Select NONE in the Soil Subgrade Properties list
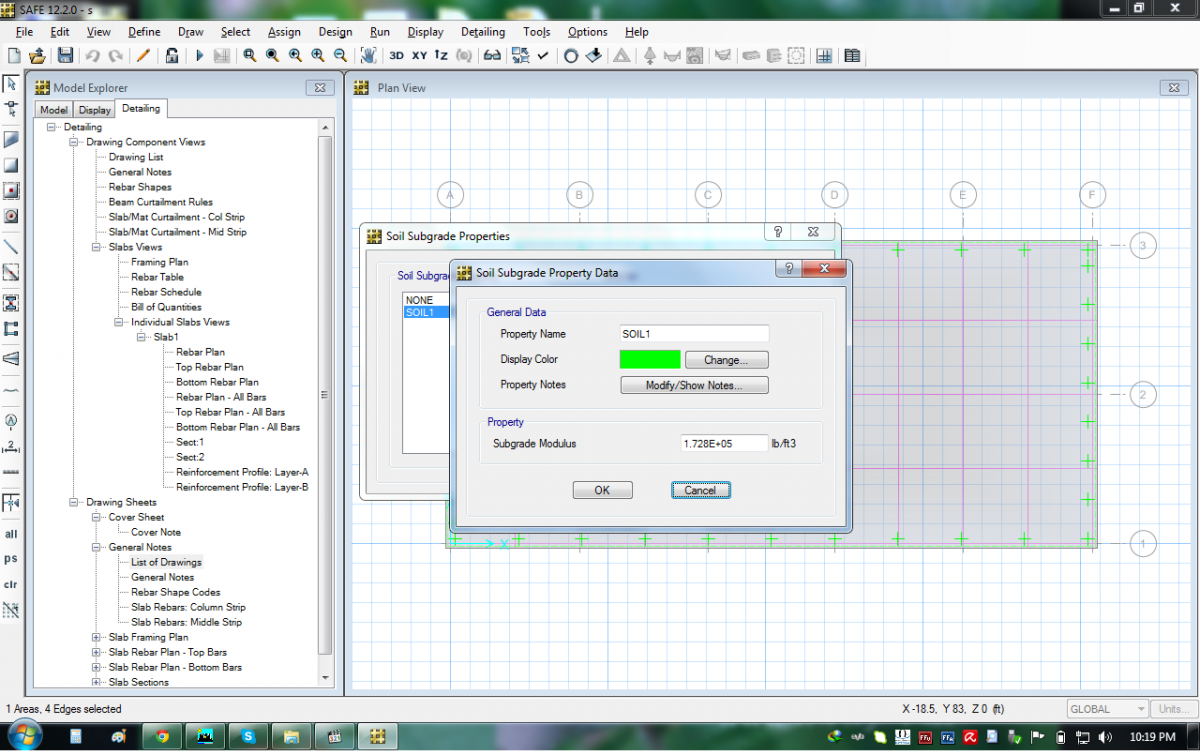 click(419, 300)
